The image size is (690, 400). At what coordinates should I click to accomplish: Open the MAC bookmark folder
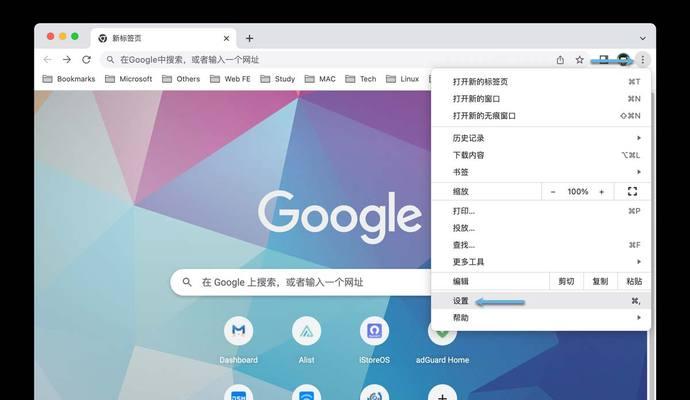(320, 79)
